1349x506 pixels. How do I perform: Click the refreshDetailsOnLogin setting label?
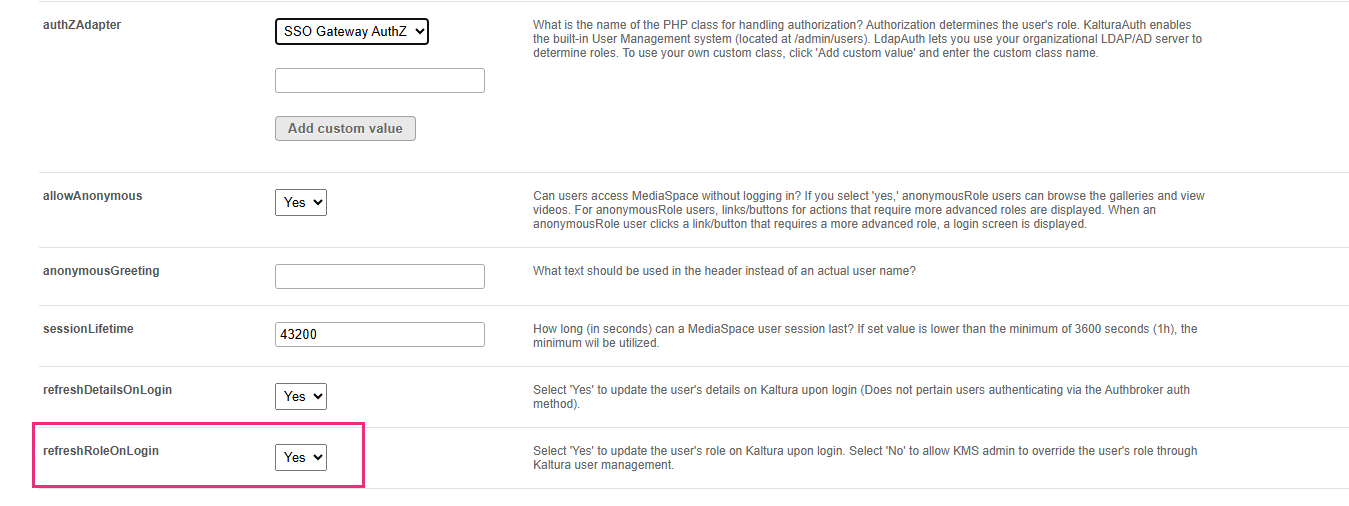107,390
